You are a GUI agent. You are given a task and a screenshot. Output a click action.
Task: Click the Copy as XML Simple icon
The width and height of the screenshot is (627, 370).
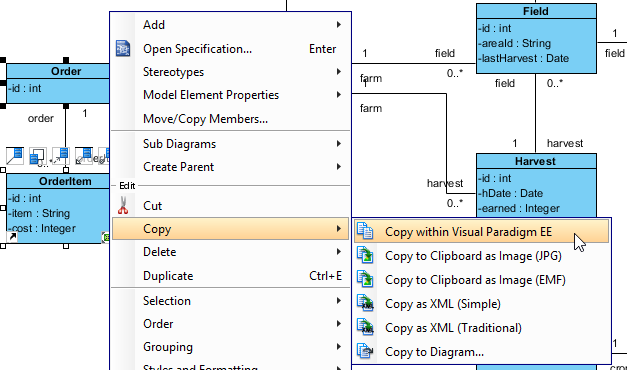(365, 303)
